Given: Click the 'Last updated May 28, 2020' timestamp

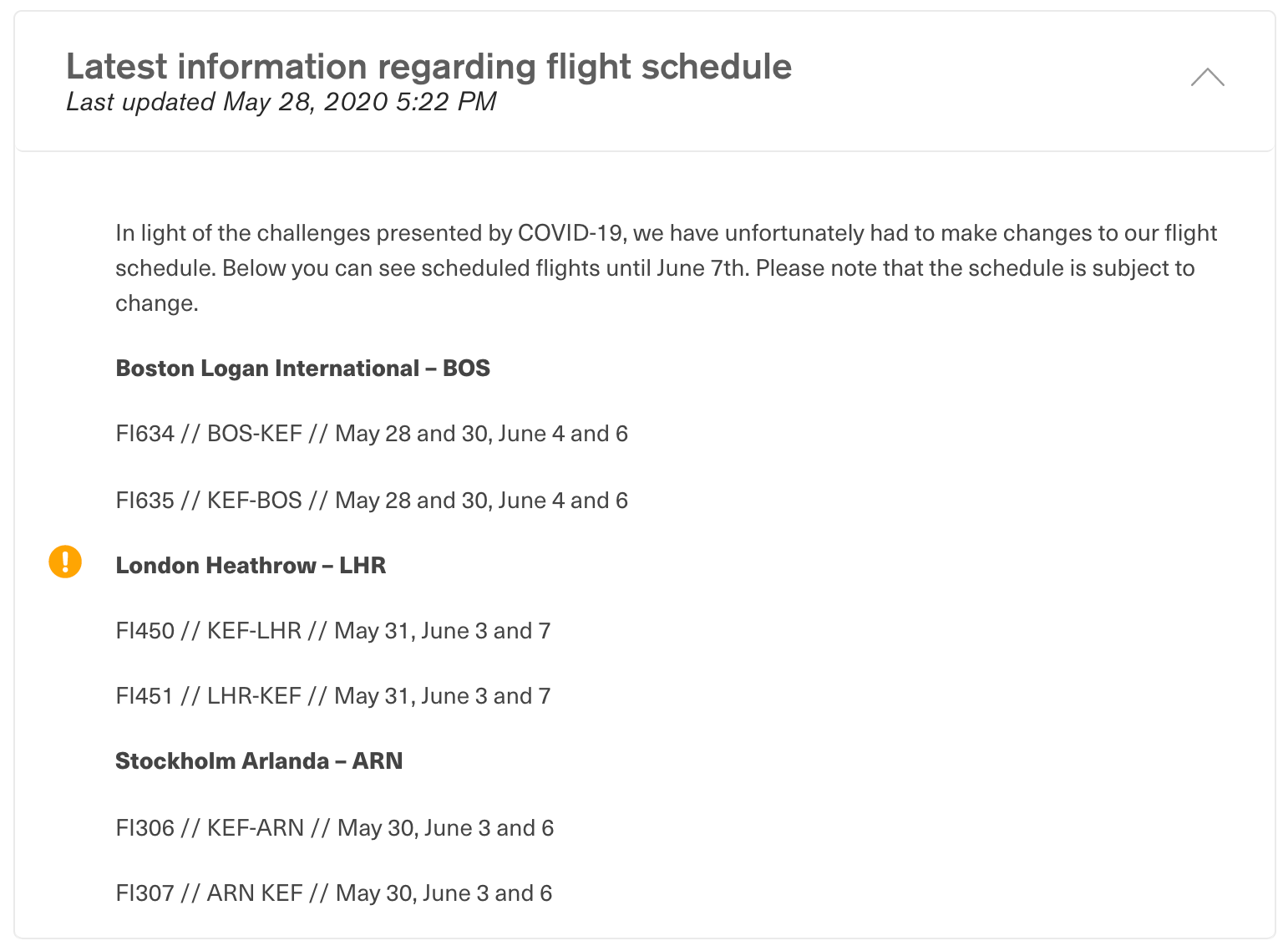Looking at the screenshot, I should click(x=281, y=102).
